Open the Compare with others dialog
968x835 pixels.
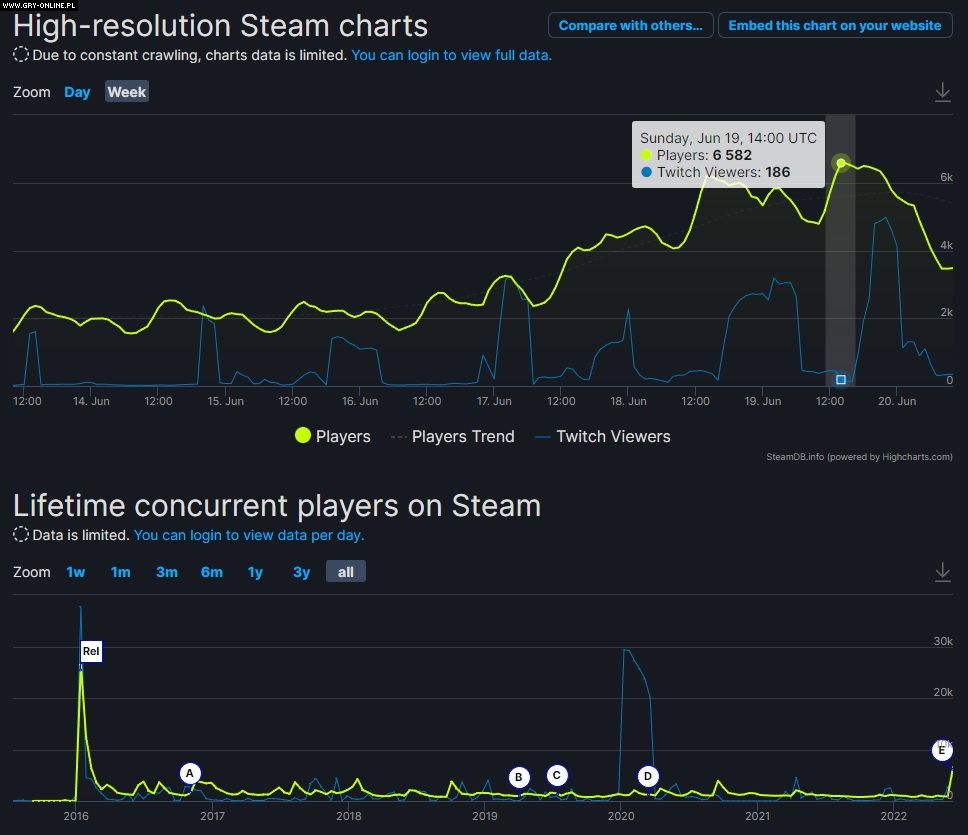click(x=631, y=25)
